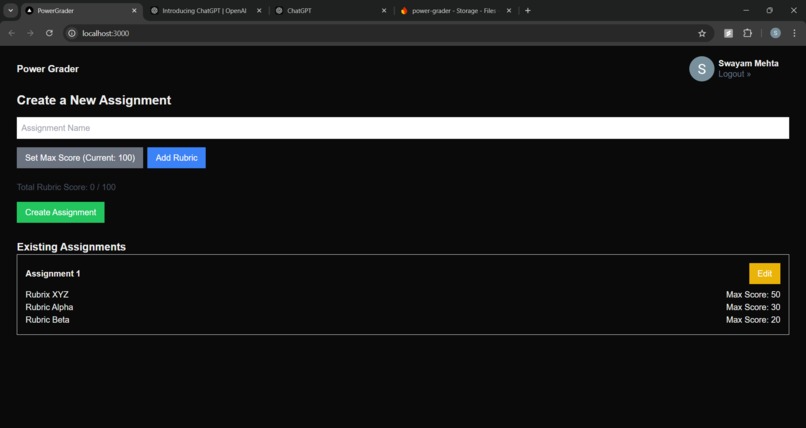
Task: Click the Create Assignment button
Action: coord(61,212)
